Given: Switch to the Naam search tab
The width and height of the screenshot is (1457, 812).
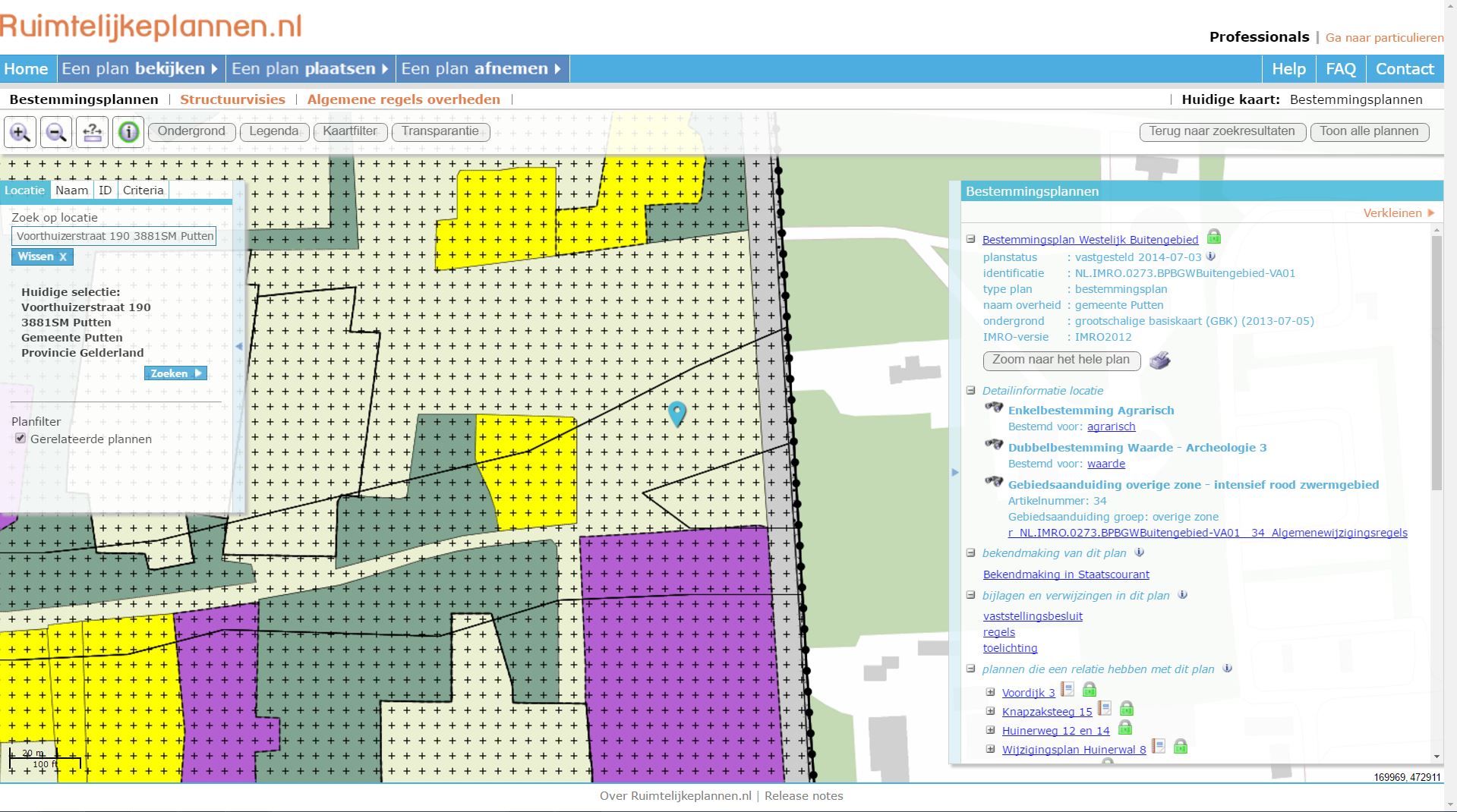Looking at the screenshot, I should 71,190.
